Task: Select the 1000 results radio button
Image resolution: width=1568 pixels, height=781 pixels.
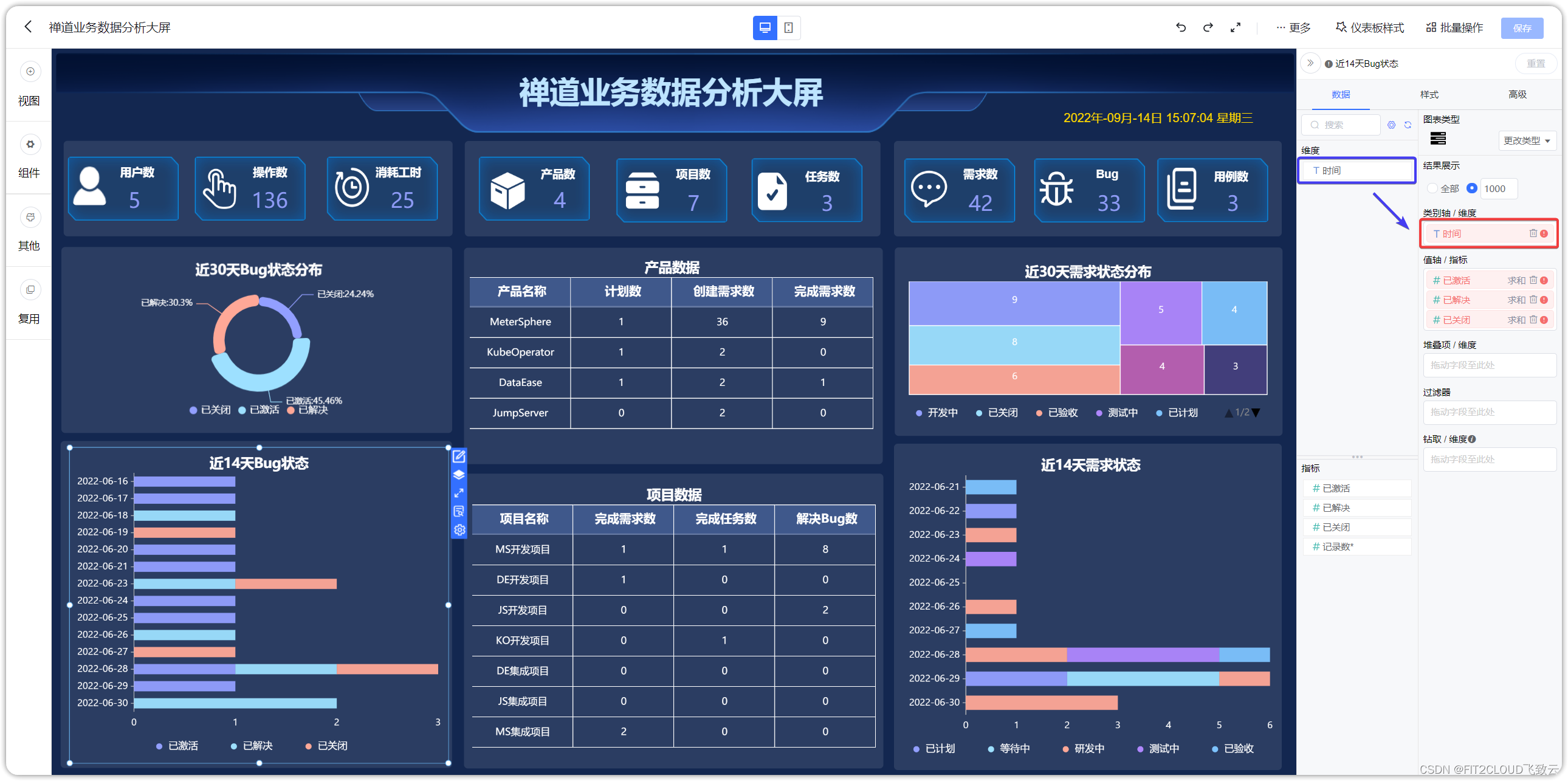Action: [1471, 188]
